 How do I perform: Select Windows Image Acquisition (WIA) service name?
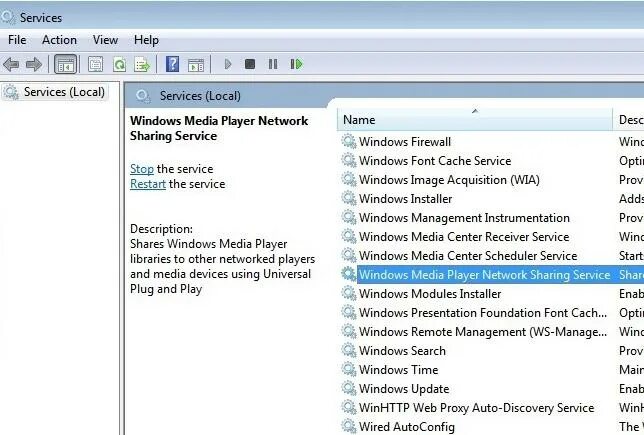(449, 180)
